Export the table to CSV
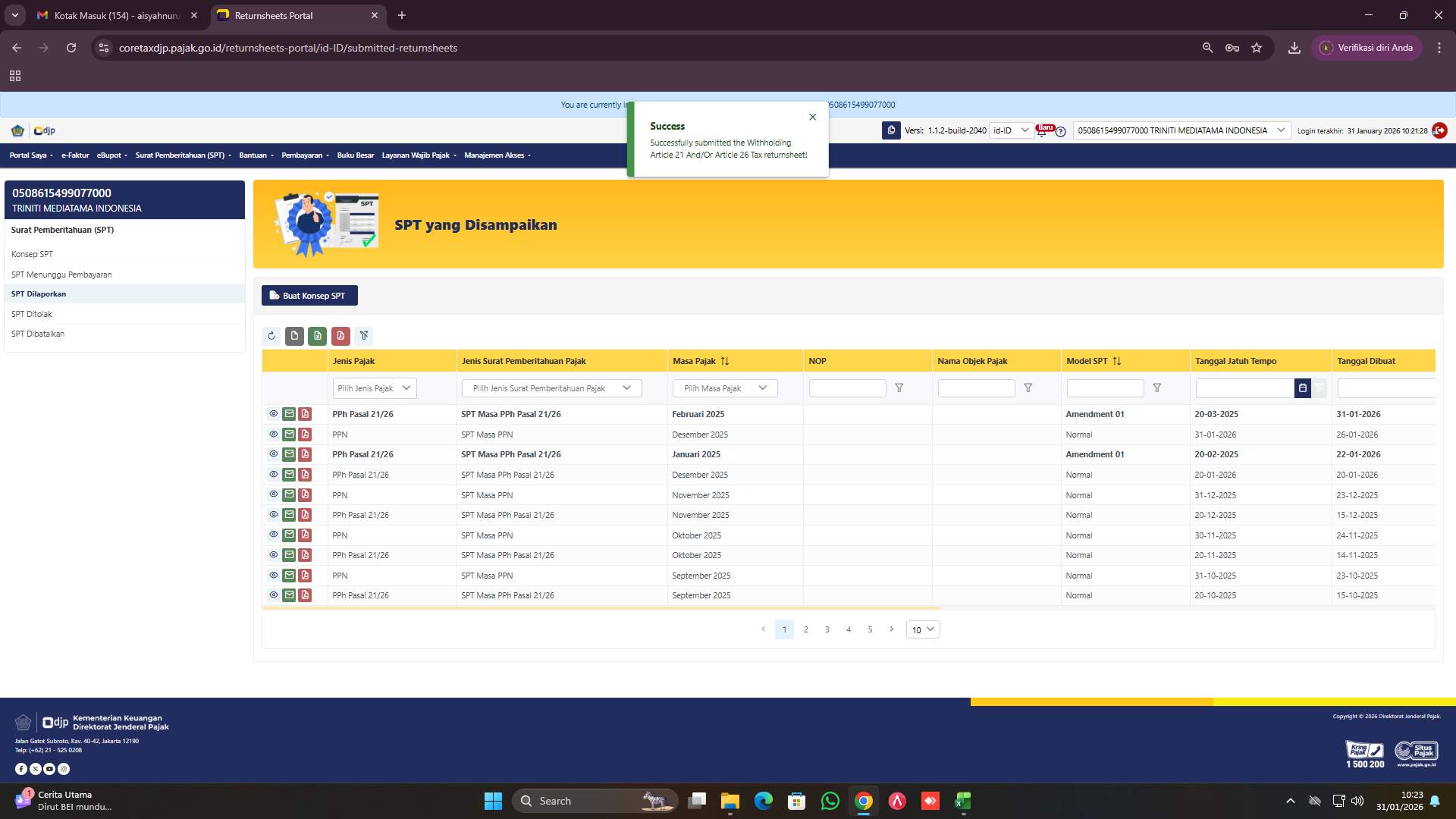The width and height of the screenshot is (1456, 819). tap(294, 336)
